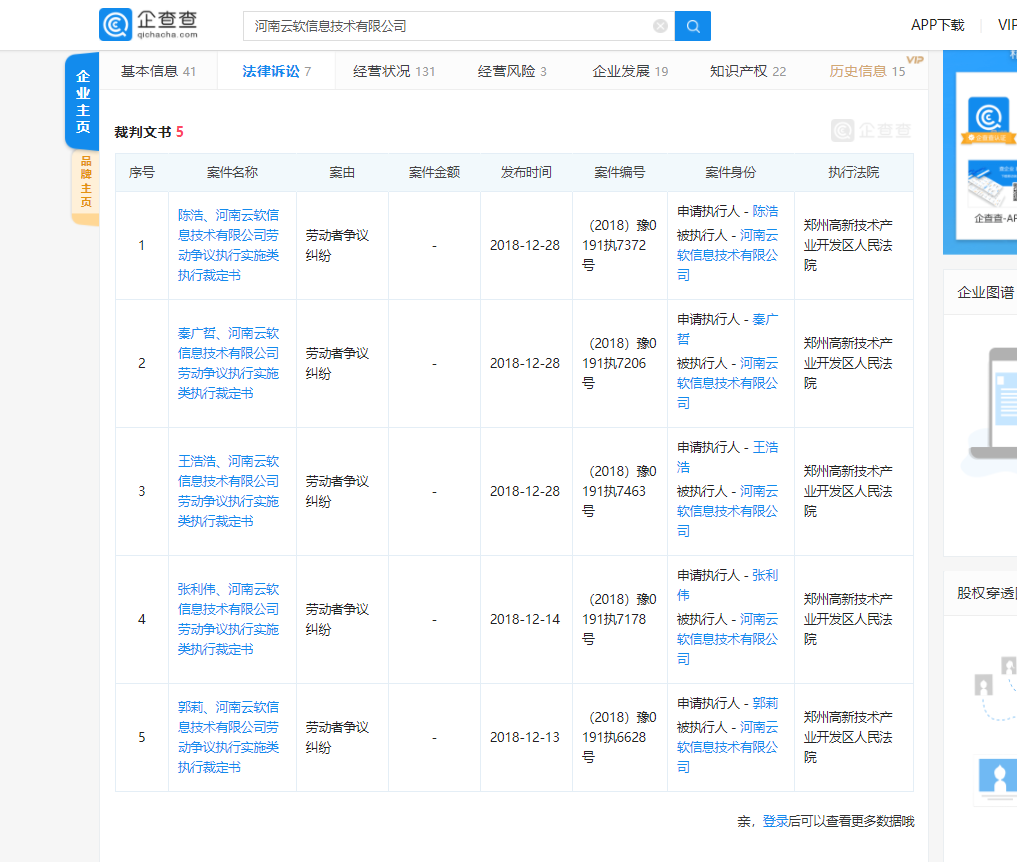The width and height of the screenshot is (1017, 862).
Task: Click applicant name 郭莉 in row 5
Action: click(765, 703)
